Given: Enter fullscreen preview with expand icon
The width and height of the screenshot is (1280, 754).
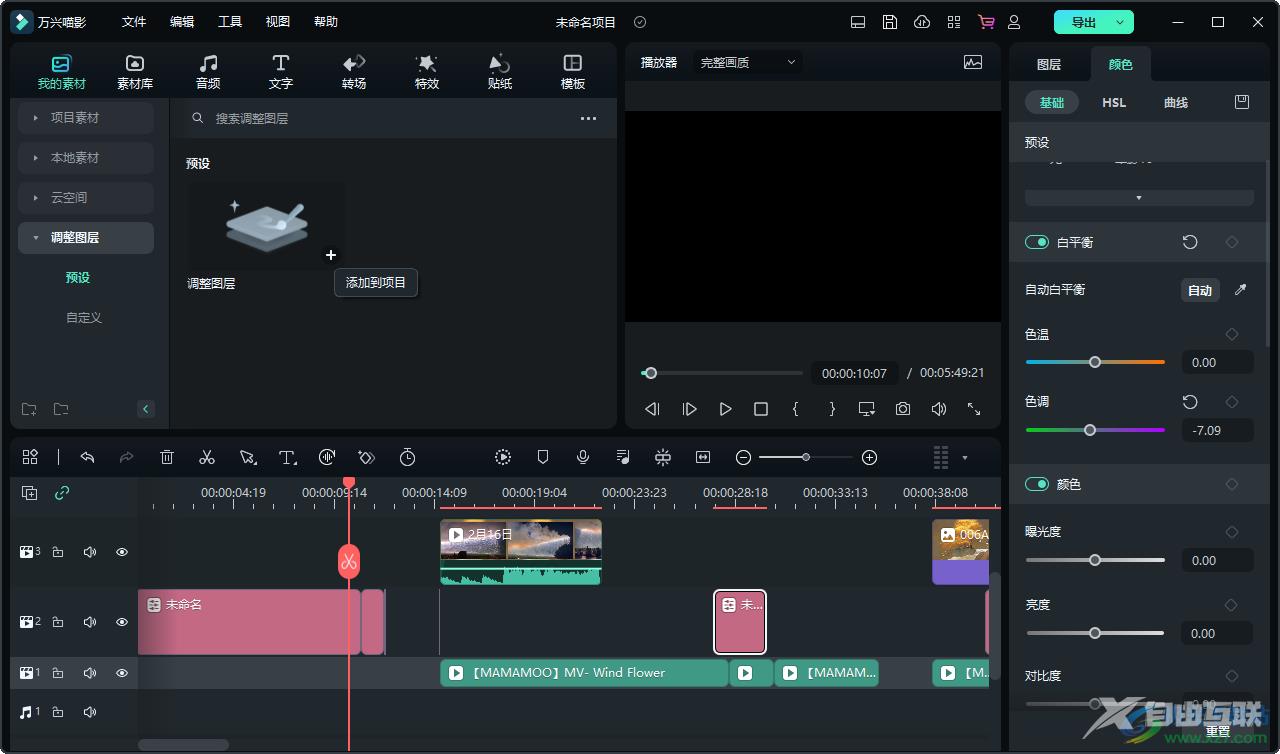Looking at the screenshot, I should coord(974,409).
